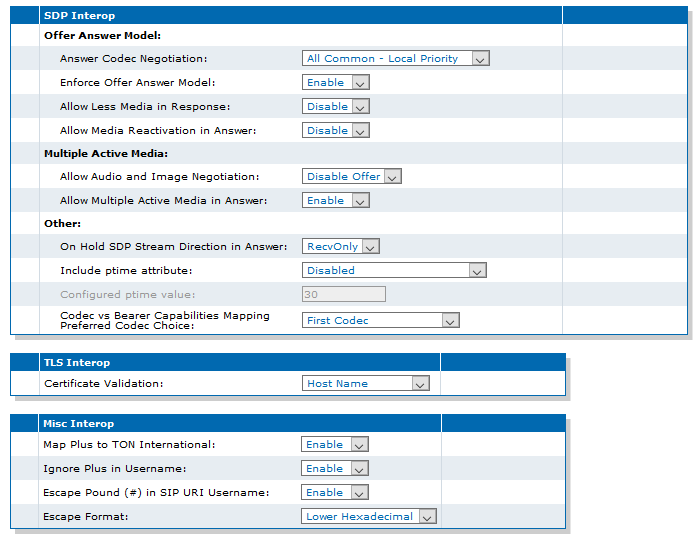
Task: Open Preferred Codec Choice First Codec dropdown
Action: (x=381, y=320)
